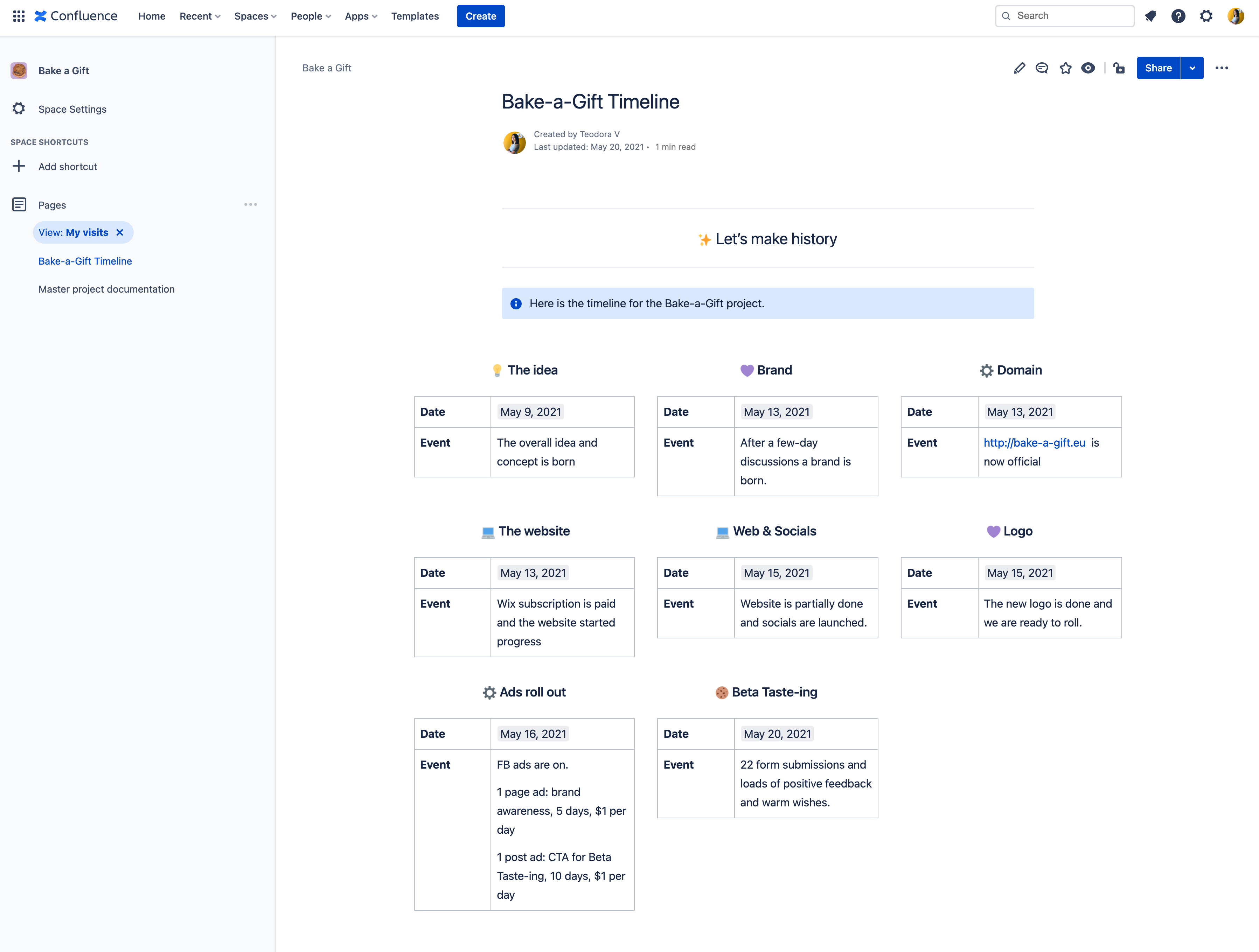The image size is (1259, 952).
Task: Open the inline comments icon
Action: click(x=1042, y=68)
